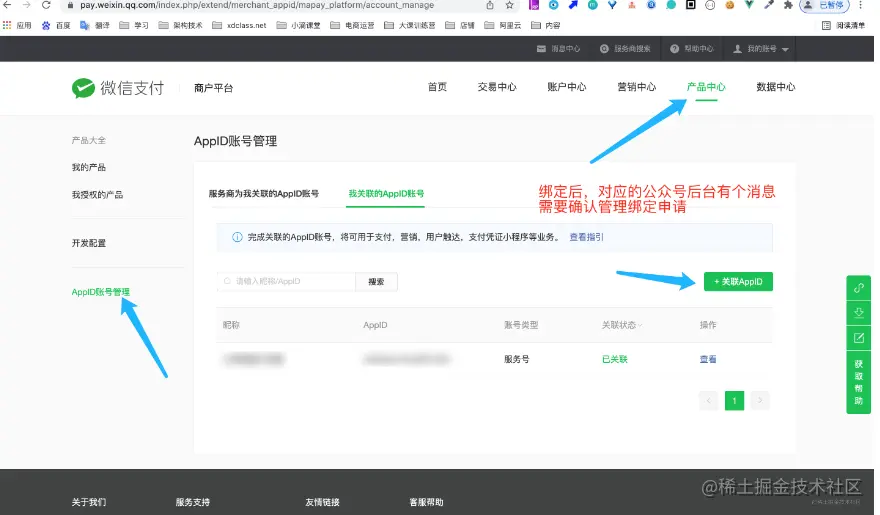Click the 搜索 button

pyautogui.click(x=376, y=282)
